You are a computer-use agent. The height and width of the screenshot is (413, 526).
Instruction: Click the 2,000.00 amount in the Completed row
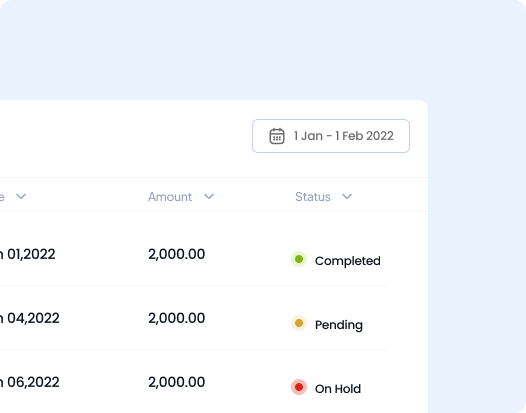click(176, 254)
